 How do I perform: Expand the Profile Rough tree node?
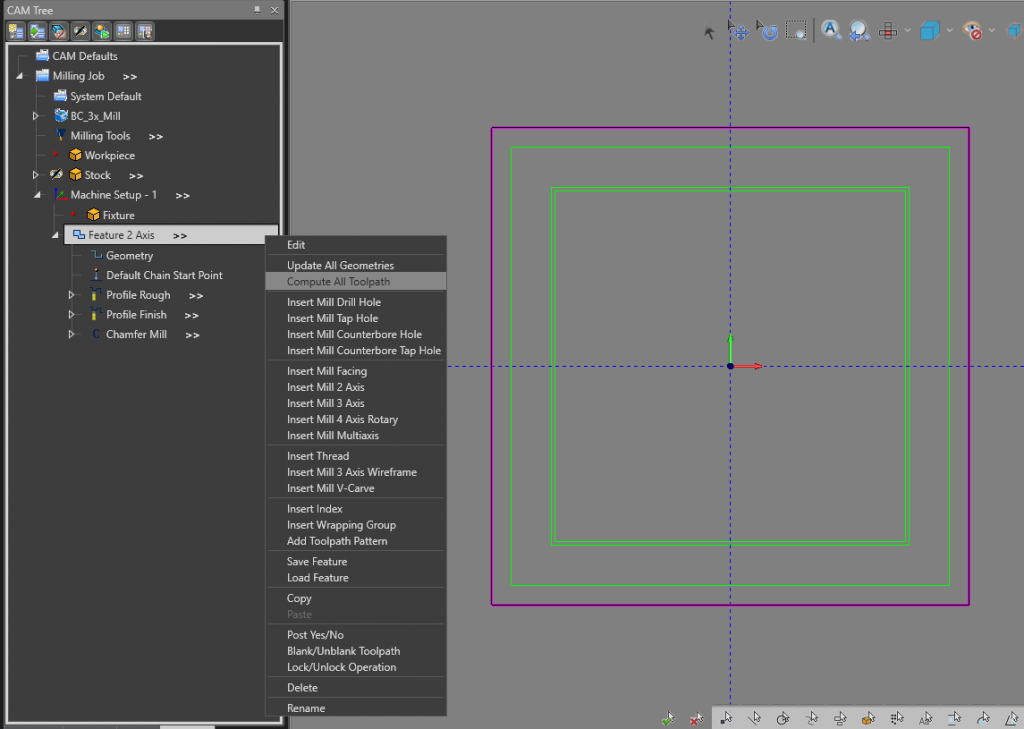pyautogui.click(x=70, y=295)
